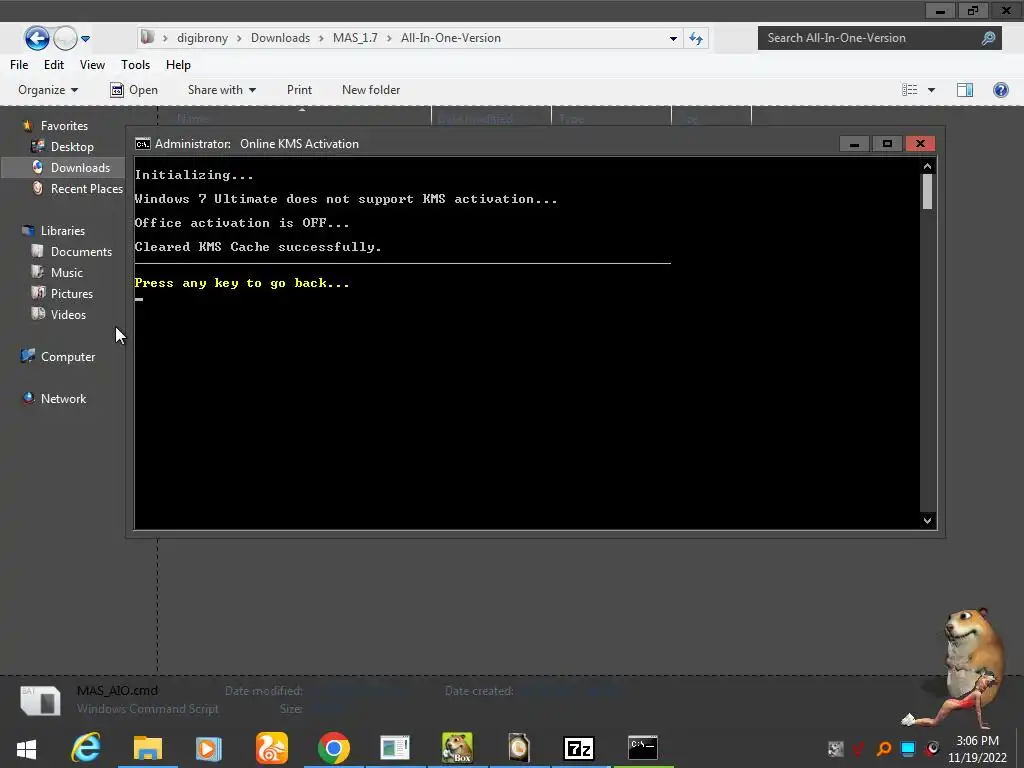This screenshot has width=1024, height=768.
Task: Click the red V tray icon
Action: (859, 748)
